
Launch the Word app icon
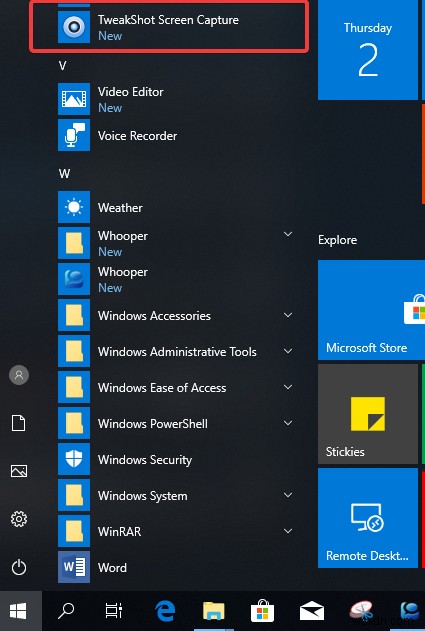click(74, 567)
